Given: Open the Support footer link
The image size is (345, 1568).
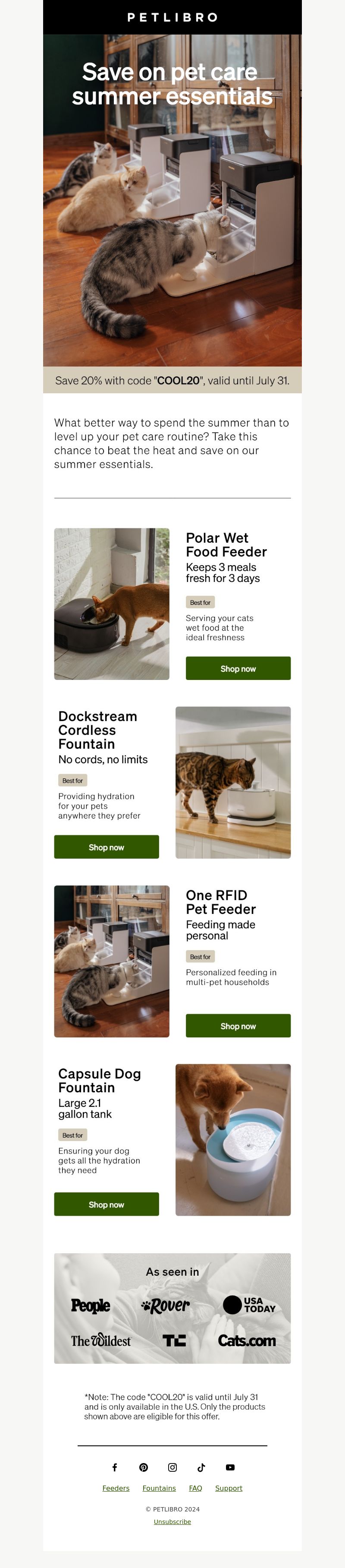Looking at the screenshot, I should point(229,1488).
